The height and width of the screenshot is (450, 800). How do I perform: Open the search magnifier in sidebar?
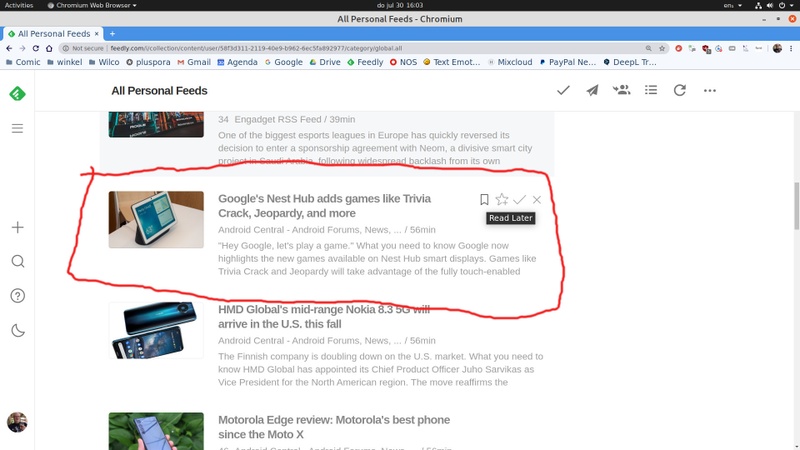pos(17,261)
